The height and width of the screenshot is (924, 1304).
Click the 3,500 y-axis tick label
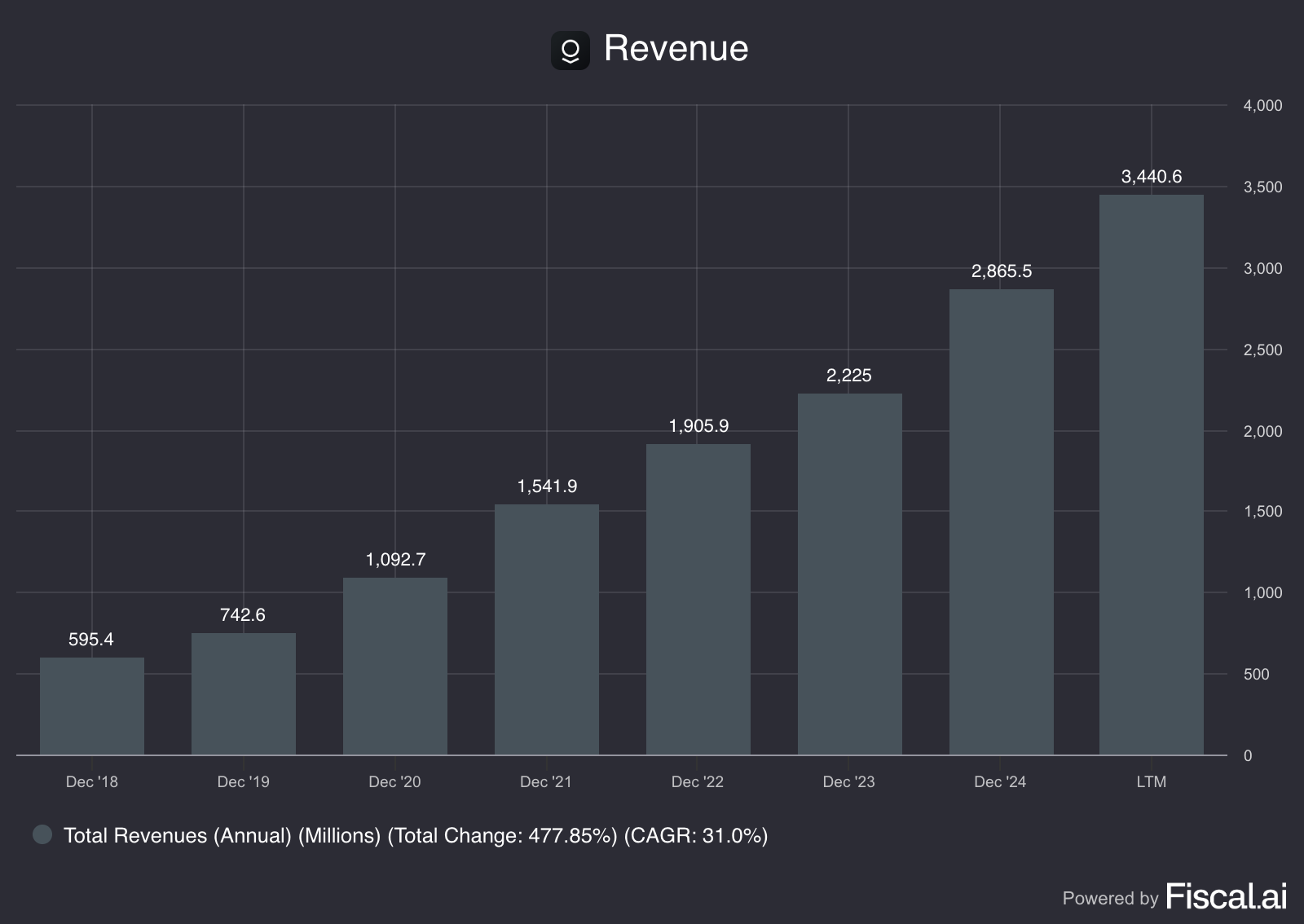coord(1262,187)
